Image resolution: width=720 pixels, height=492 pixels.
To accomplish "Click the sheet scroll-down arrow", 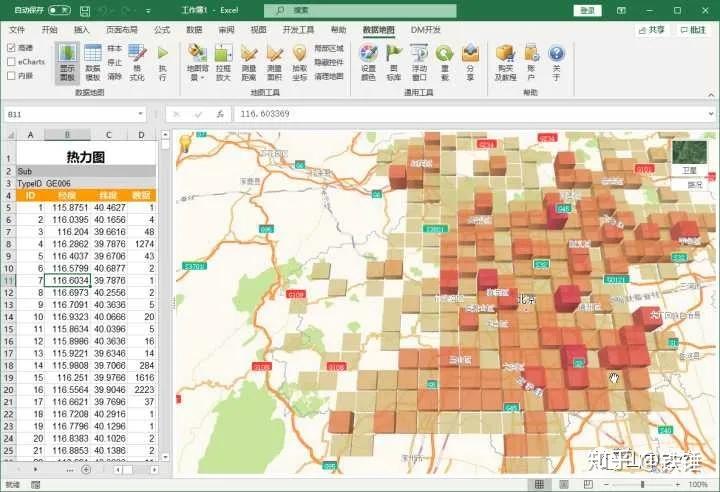I will click(x=165, y=457).
